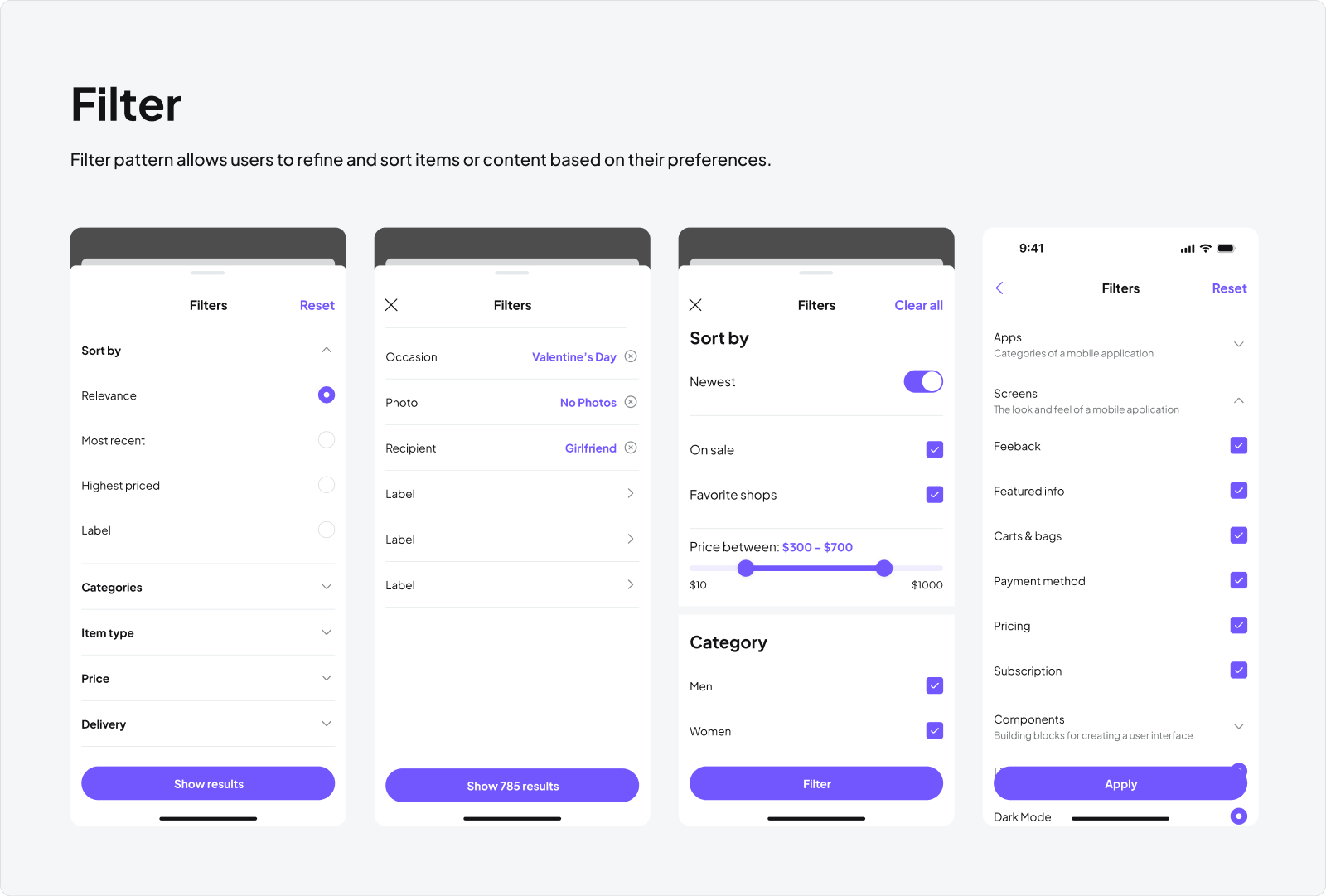Viewport: 1326px width, 896px height.
Task: Close the Sort by filters sheet
Action: tap(695, 305)
